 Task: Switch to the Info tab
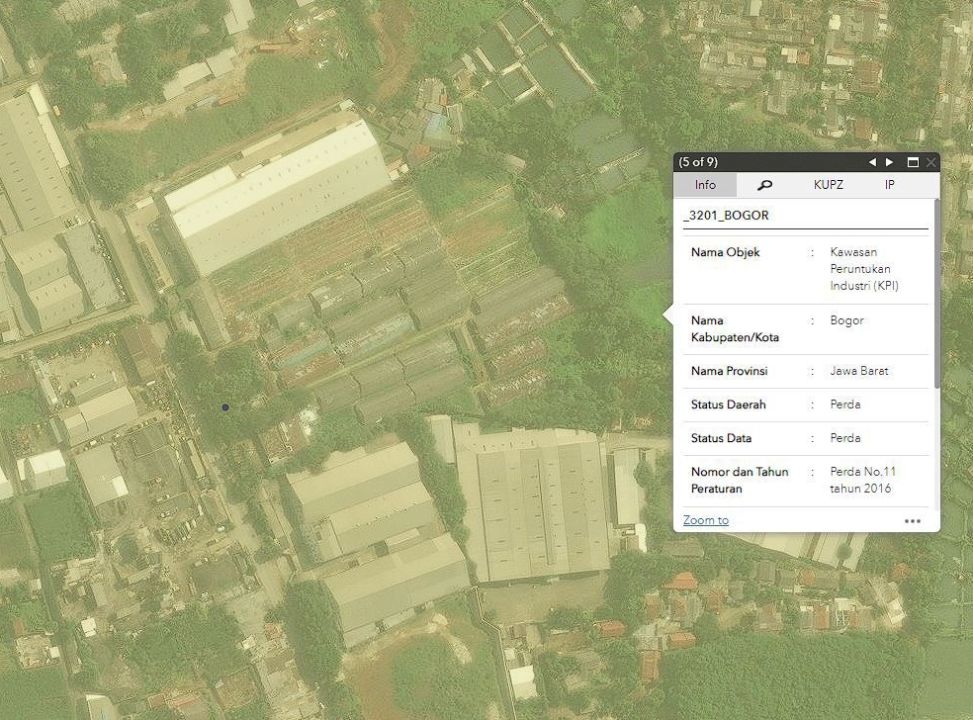point(705,185)
